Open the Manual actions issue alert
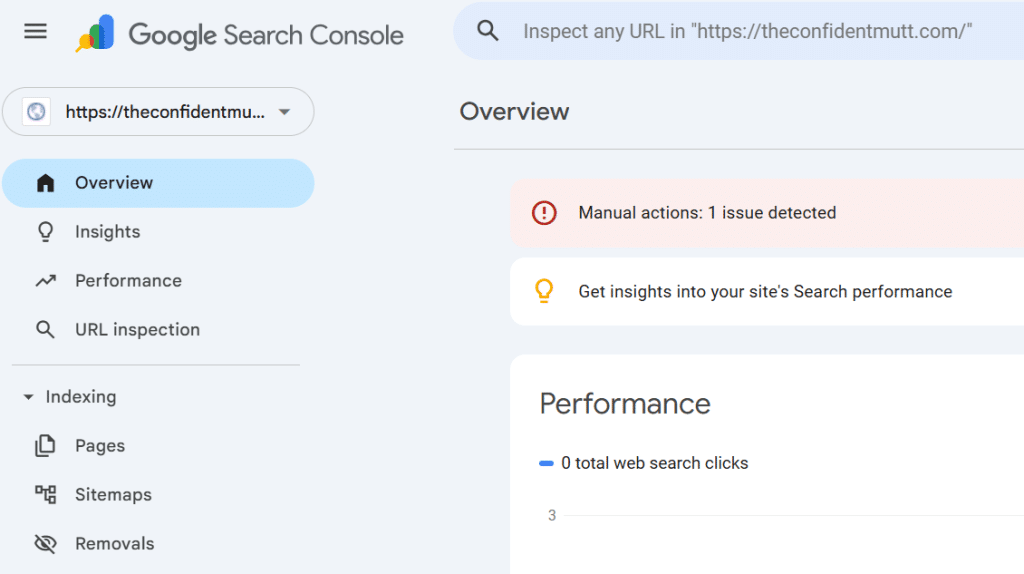The image size is (1024, 574). pyautogui.click(x=767, y=213)
